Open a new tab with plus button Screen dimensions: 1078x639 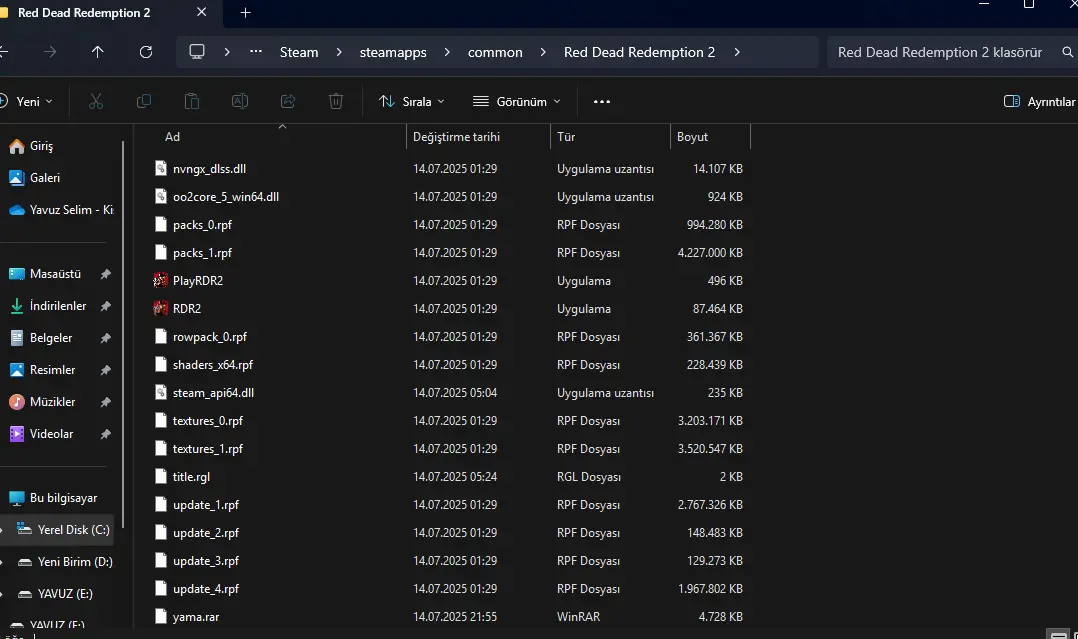tap(245, 12)
